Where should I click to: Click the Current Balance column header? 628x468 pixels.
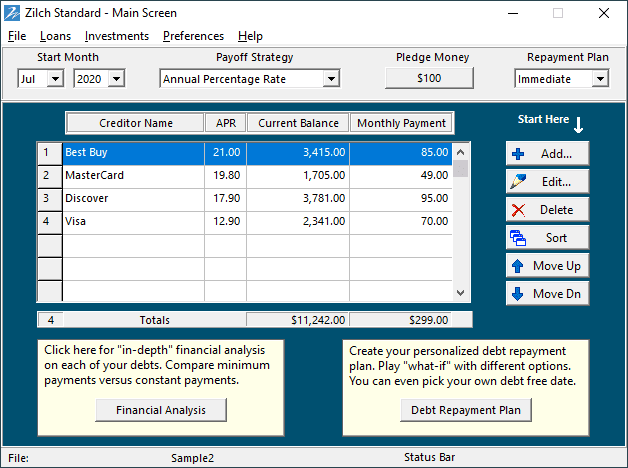(x=298, y=123)
